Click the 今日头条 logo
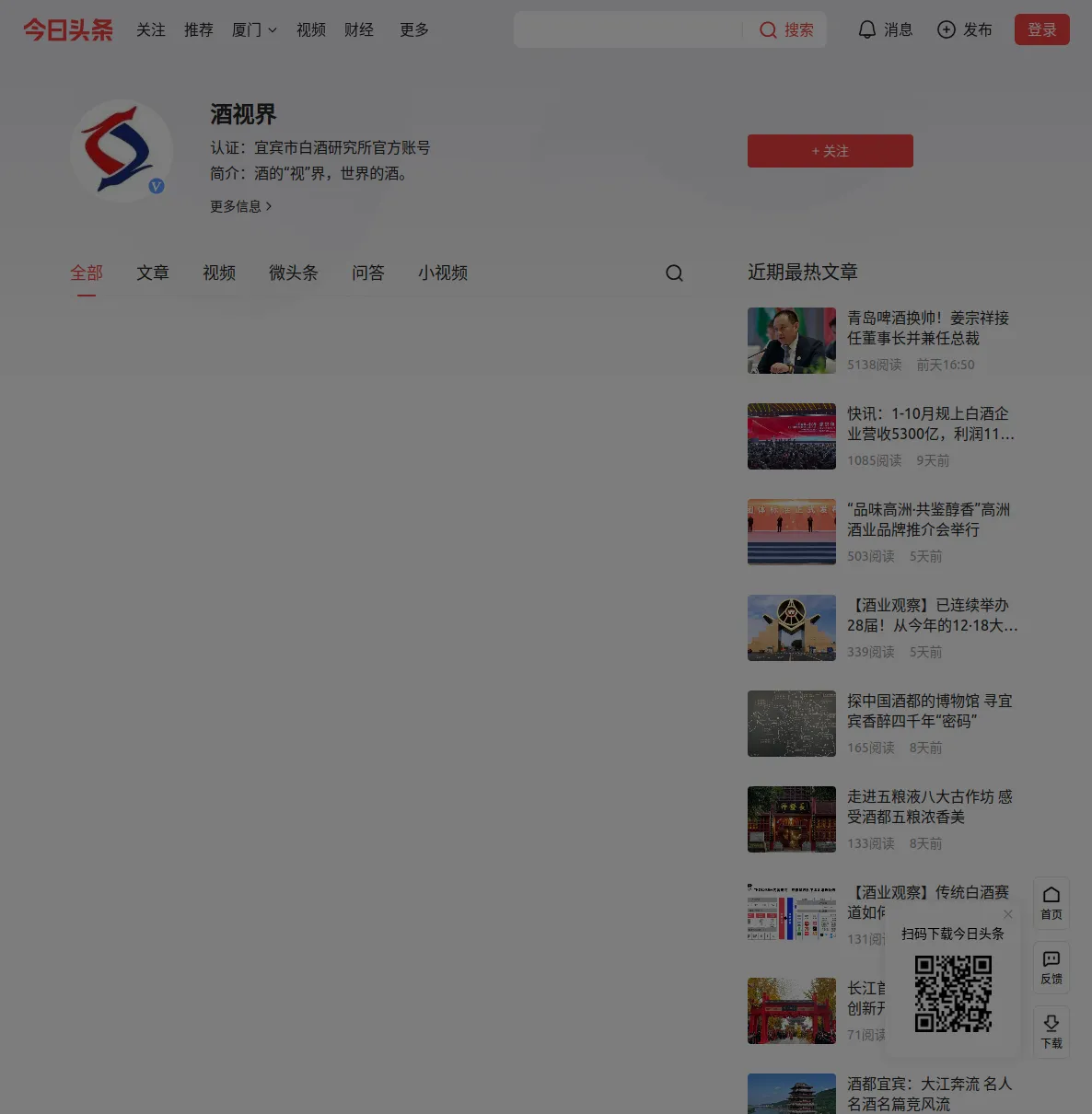 pos(68,29)
